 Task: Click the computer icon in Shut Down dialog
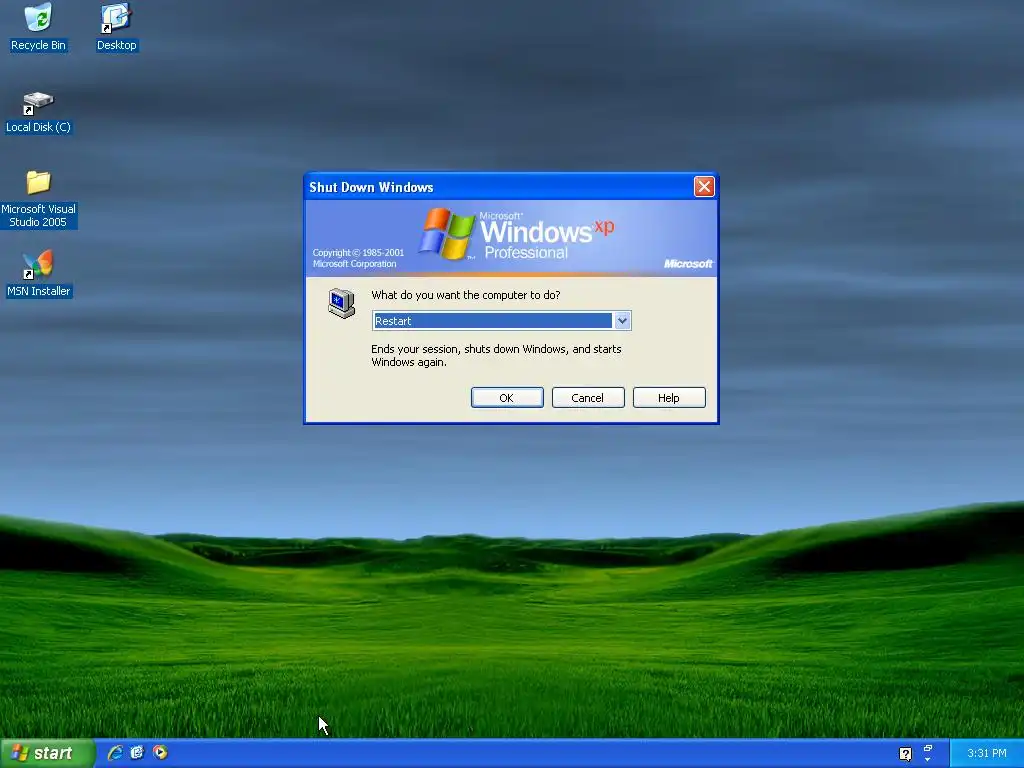click(x=341, y=303)
